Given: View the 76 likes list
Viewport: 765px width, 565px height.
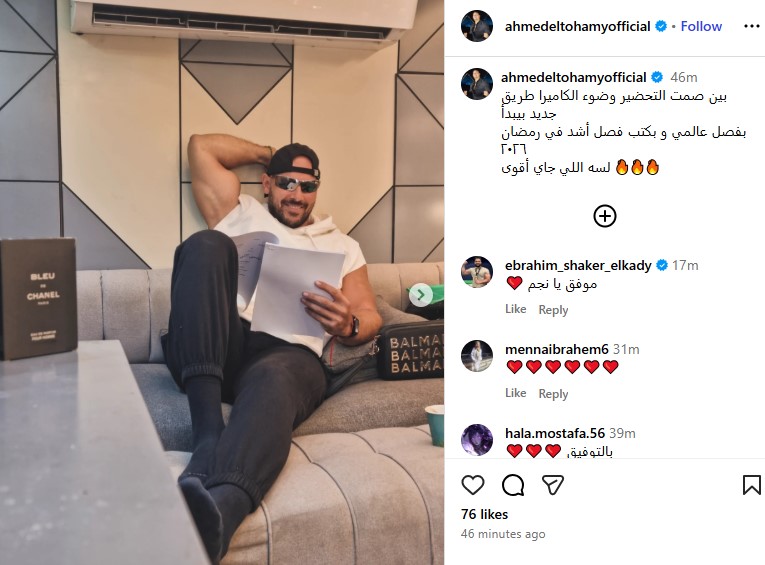Looking at the screenshot, I should click(x=484, y=514).
